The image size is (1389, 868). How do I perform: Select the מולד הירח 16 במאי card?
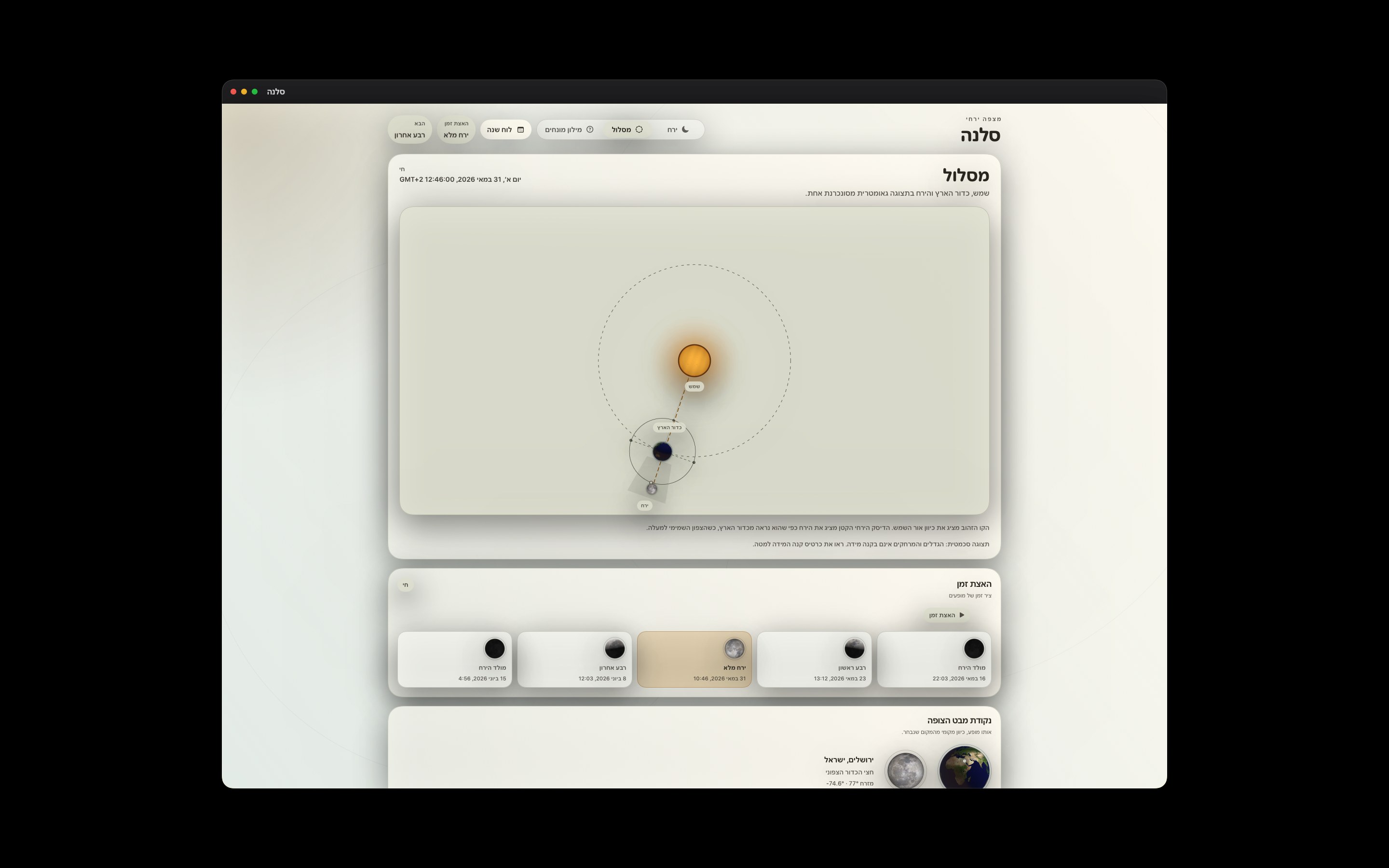pos(934,659)
